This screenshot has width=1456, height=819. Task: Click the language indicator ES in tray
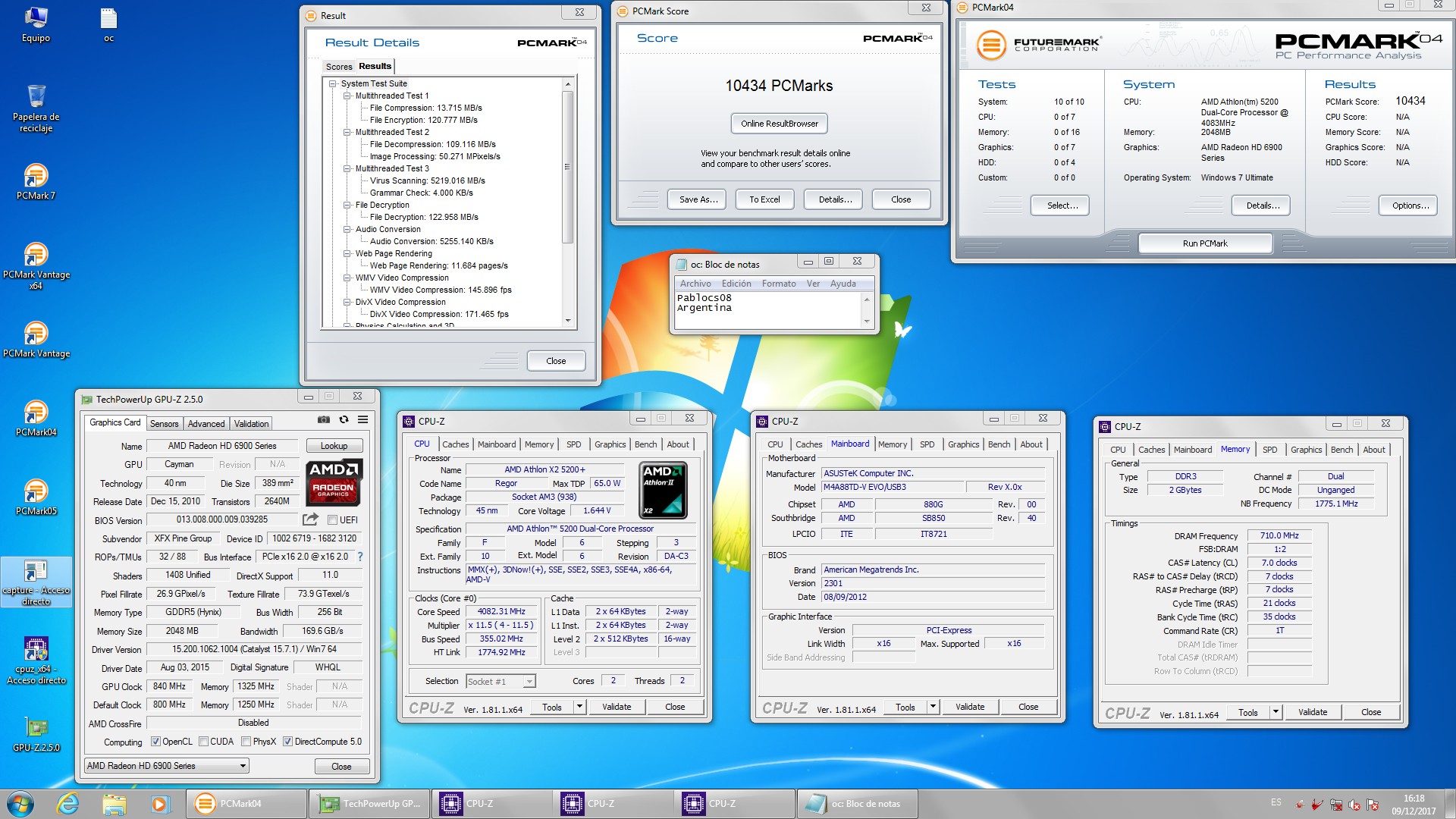1276,802
